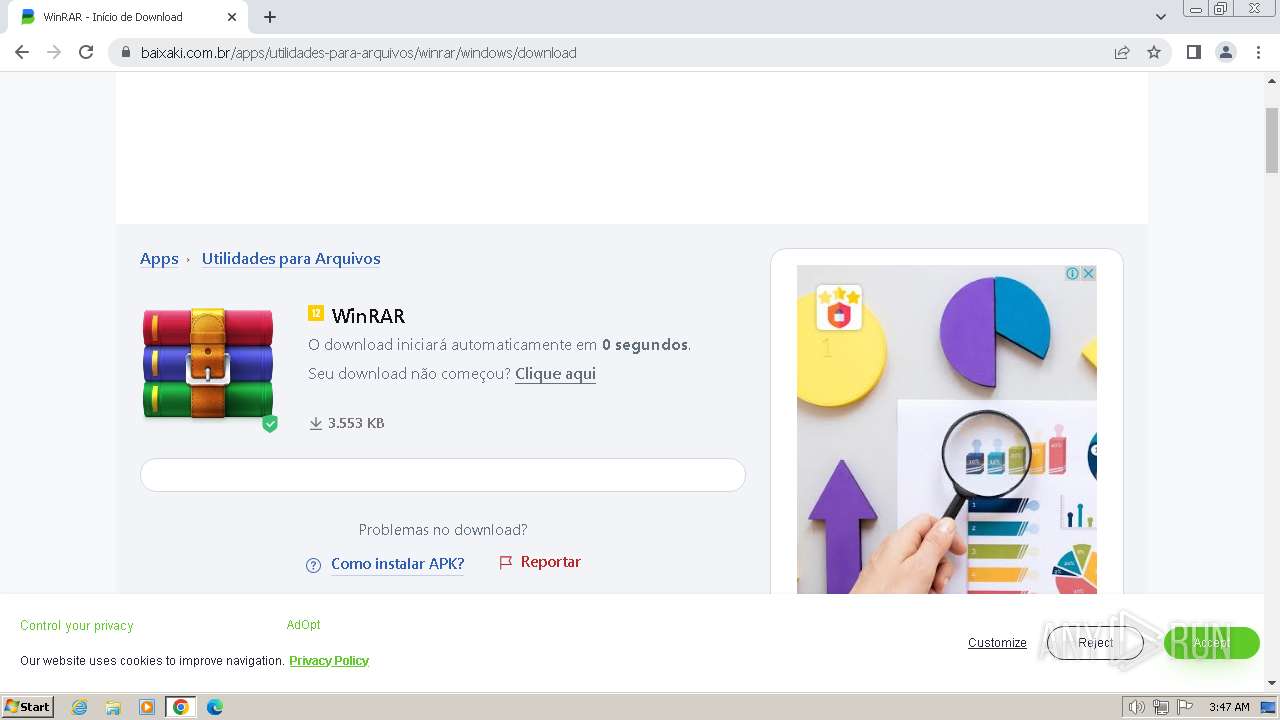Expand the tab search dropdown arrow
This screenshot has height=720, width=1280.
coord(1161,17)
